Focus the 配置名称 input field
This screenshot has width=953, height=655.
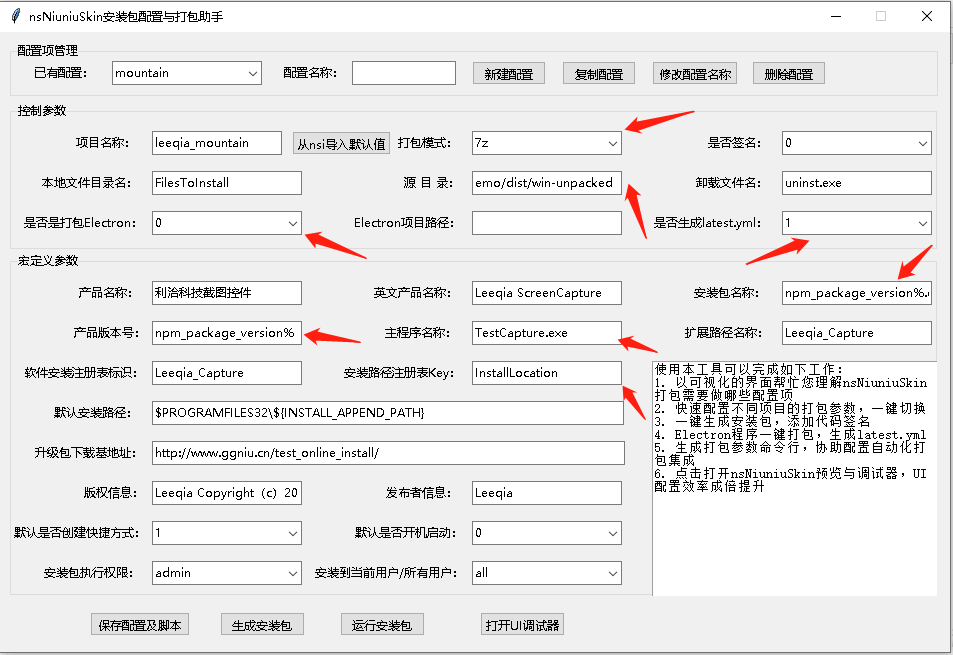(x=404, y=73)
